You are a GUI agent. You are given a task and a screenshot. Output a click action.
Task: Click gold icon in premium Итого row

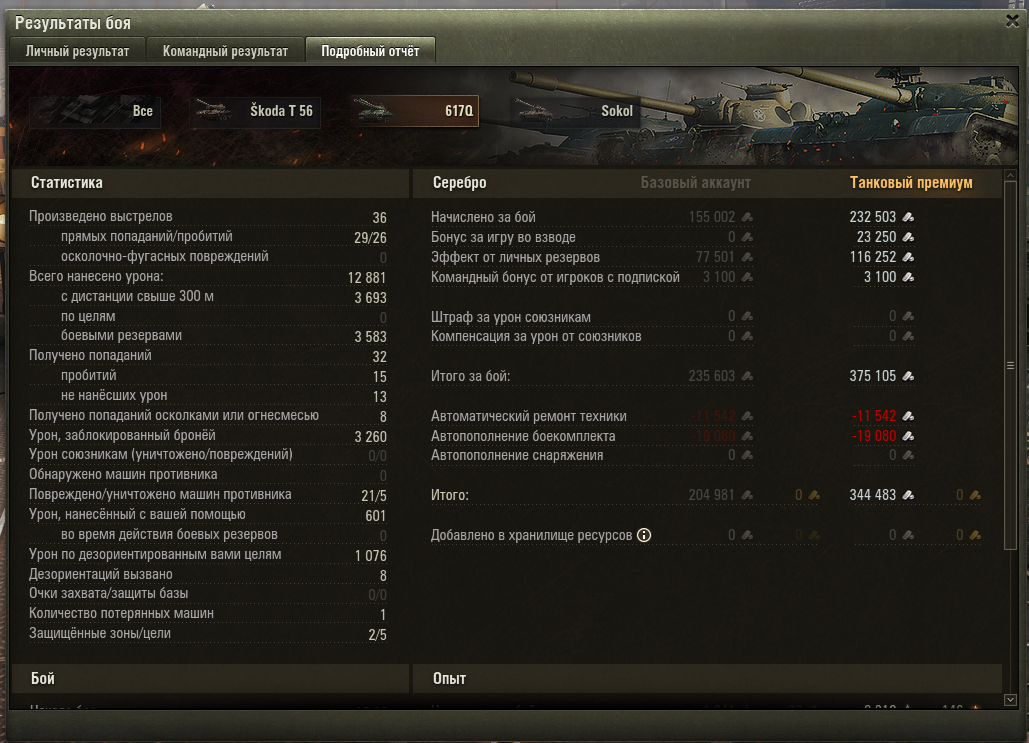[975, 496]
